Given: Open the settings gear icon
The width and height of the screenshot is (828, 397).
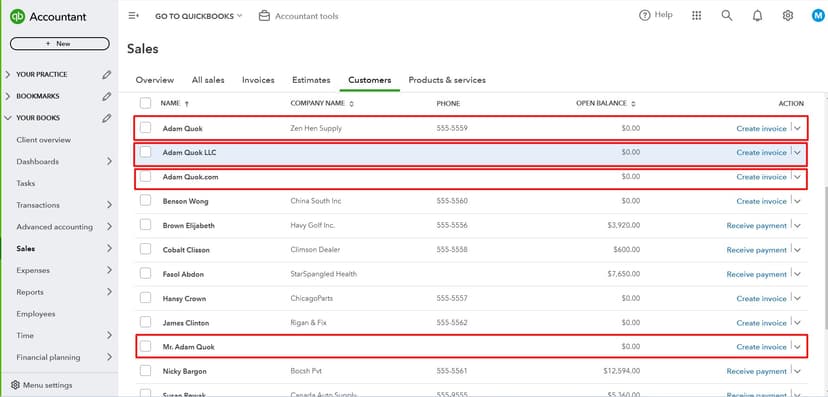Looking at the screenshot, I should point(787,16).
